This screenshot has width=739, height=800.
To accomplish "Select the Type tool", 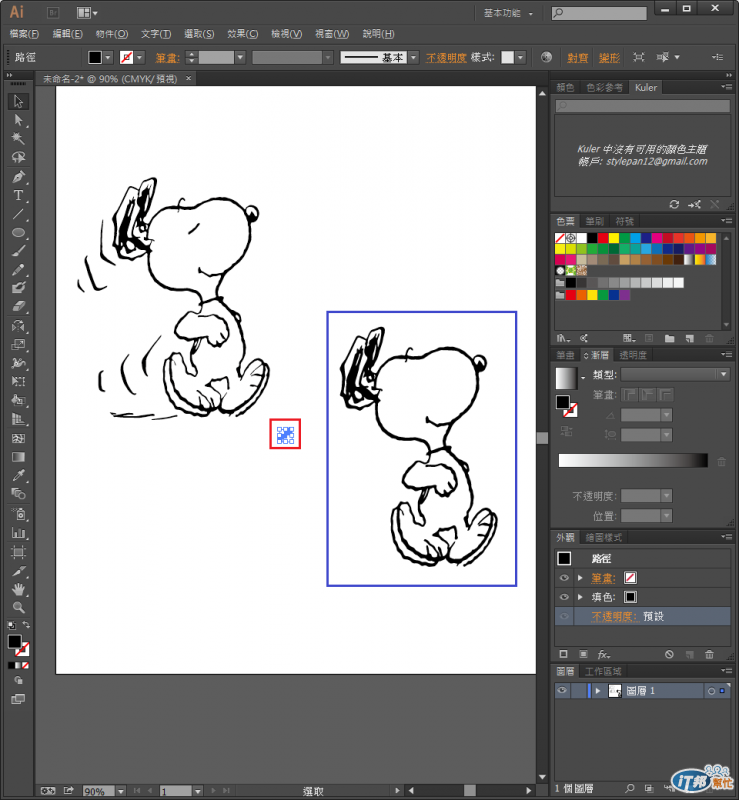I will 18,195.
